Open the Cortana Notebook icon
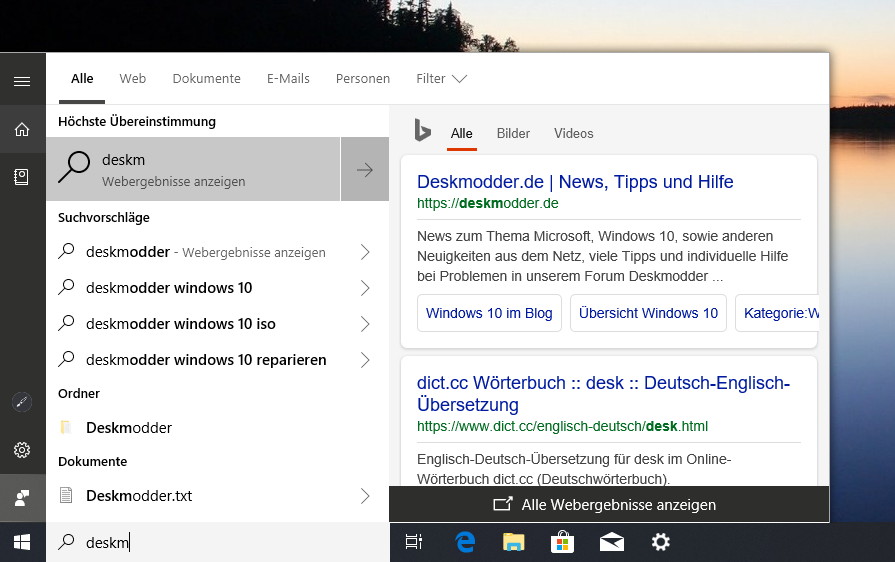This screenshot has height=562, width=895. pyautogui.click(x=22, y=177)
